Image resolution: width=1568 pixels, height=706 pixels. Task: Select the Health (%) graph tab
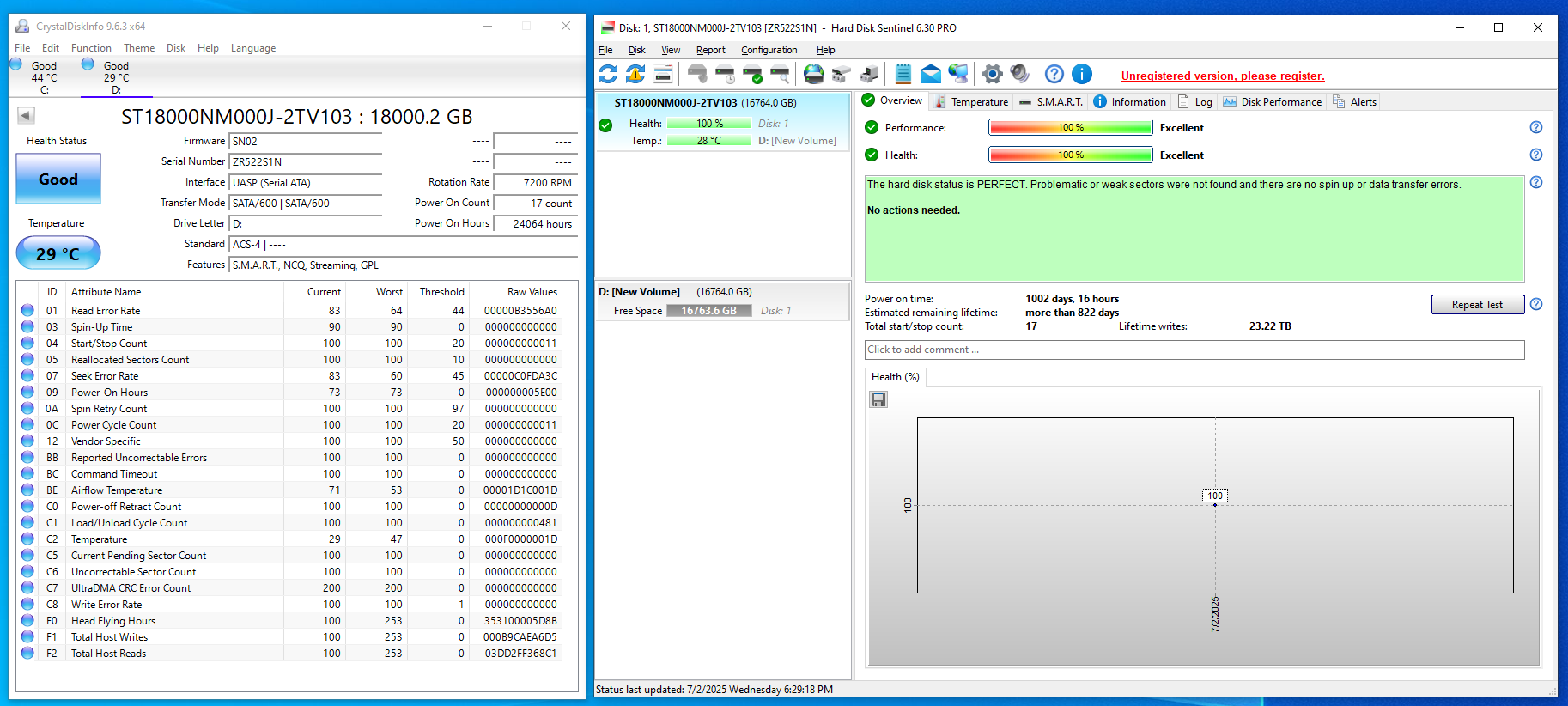tap(895, 376)
